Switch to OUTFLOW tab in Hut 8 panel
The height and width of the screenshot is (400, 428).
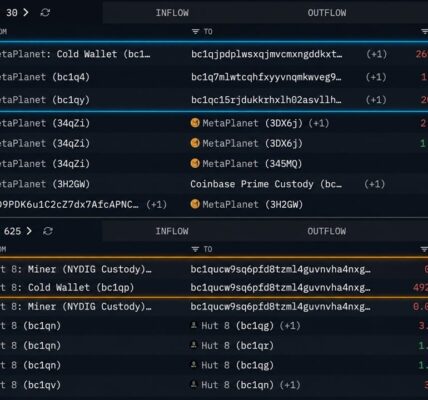pyautogui.click(x=327, y=231)
